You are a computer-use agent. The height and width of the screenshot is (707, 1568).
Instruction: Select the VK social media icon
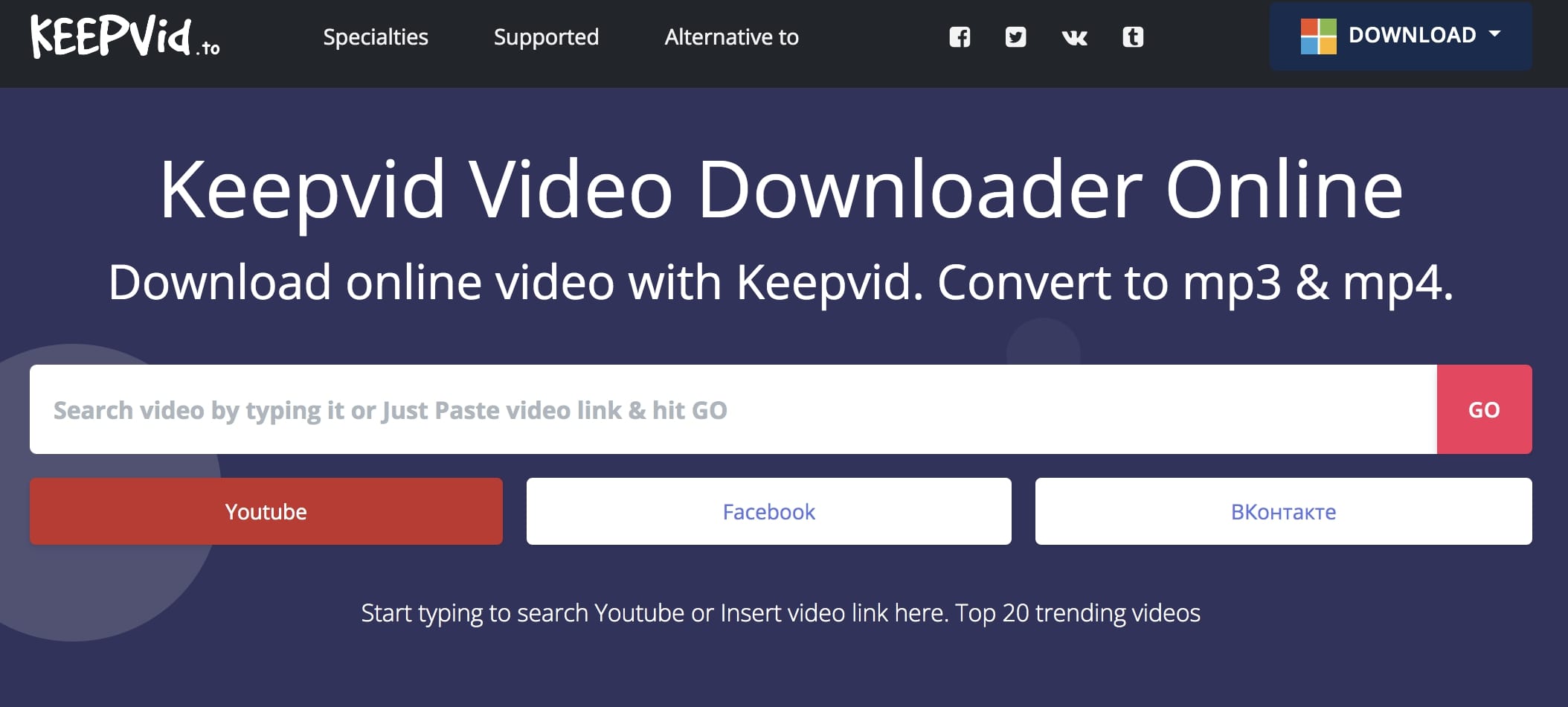1075,37
